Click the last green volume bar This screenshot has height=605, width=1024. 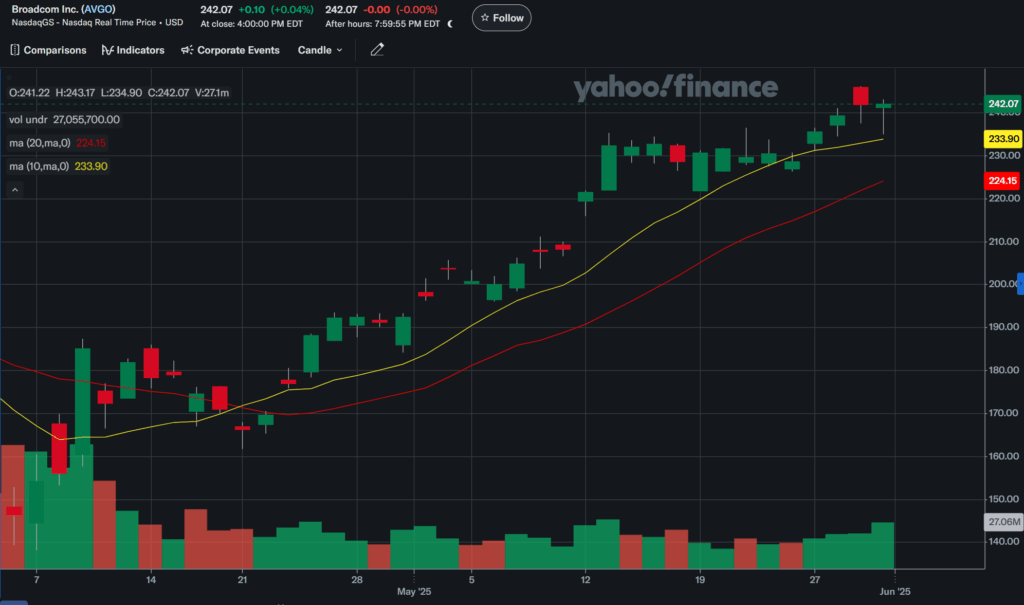click(x=882, y=546)
